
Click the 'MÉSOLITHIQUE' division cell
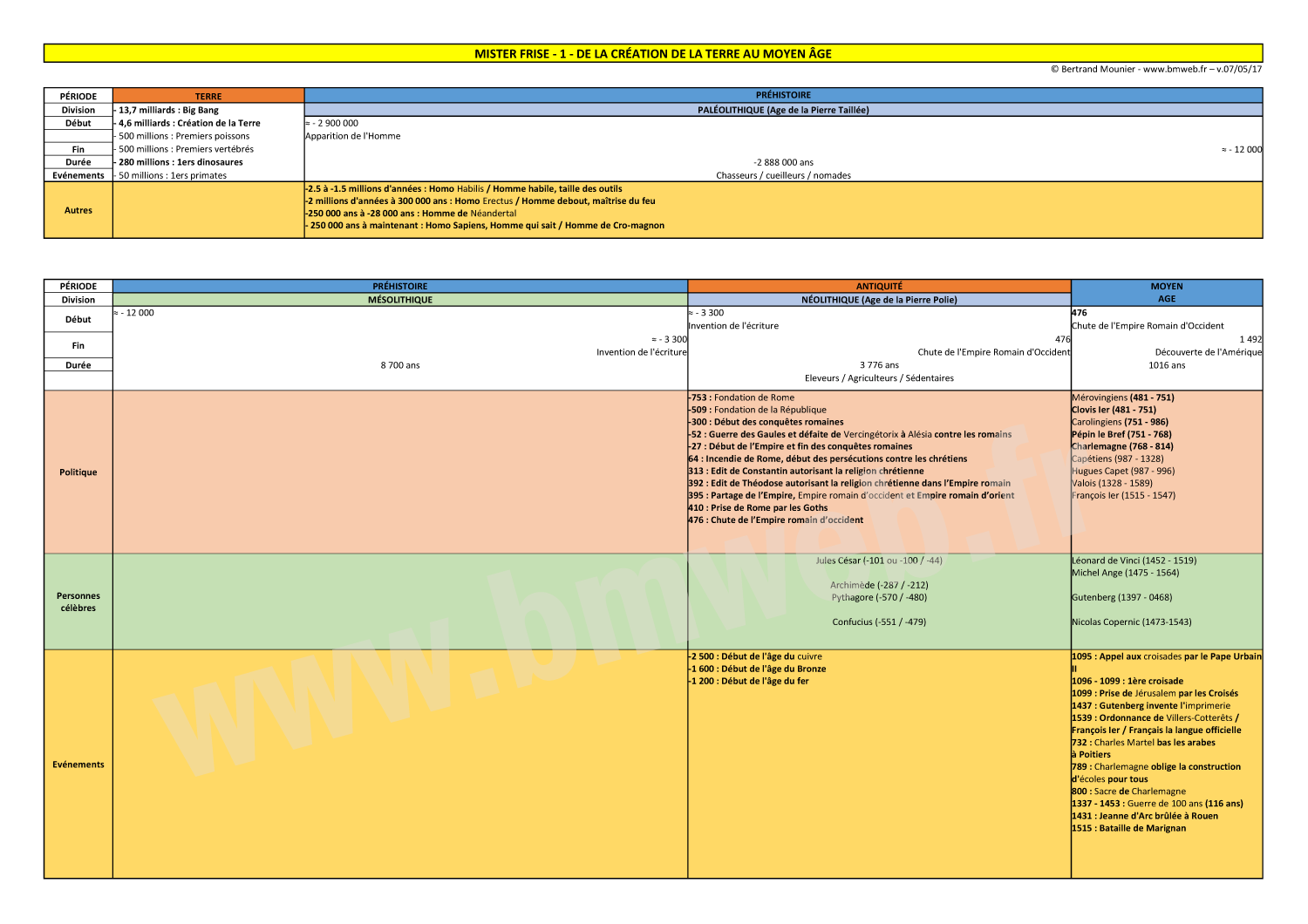click(400, 299)
